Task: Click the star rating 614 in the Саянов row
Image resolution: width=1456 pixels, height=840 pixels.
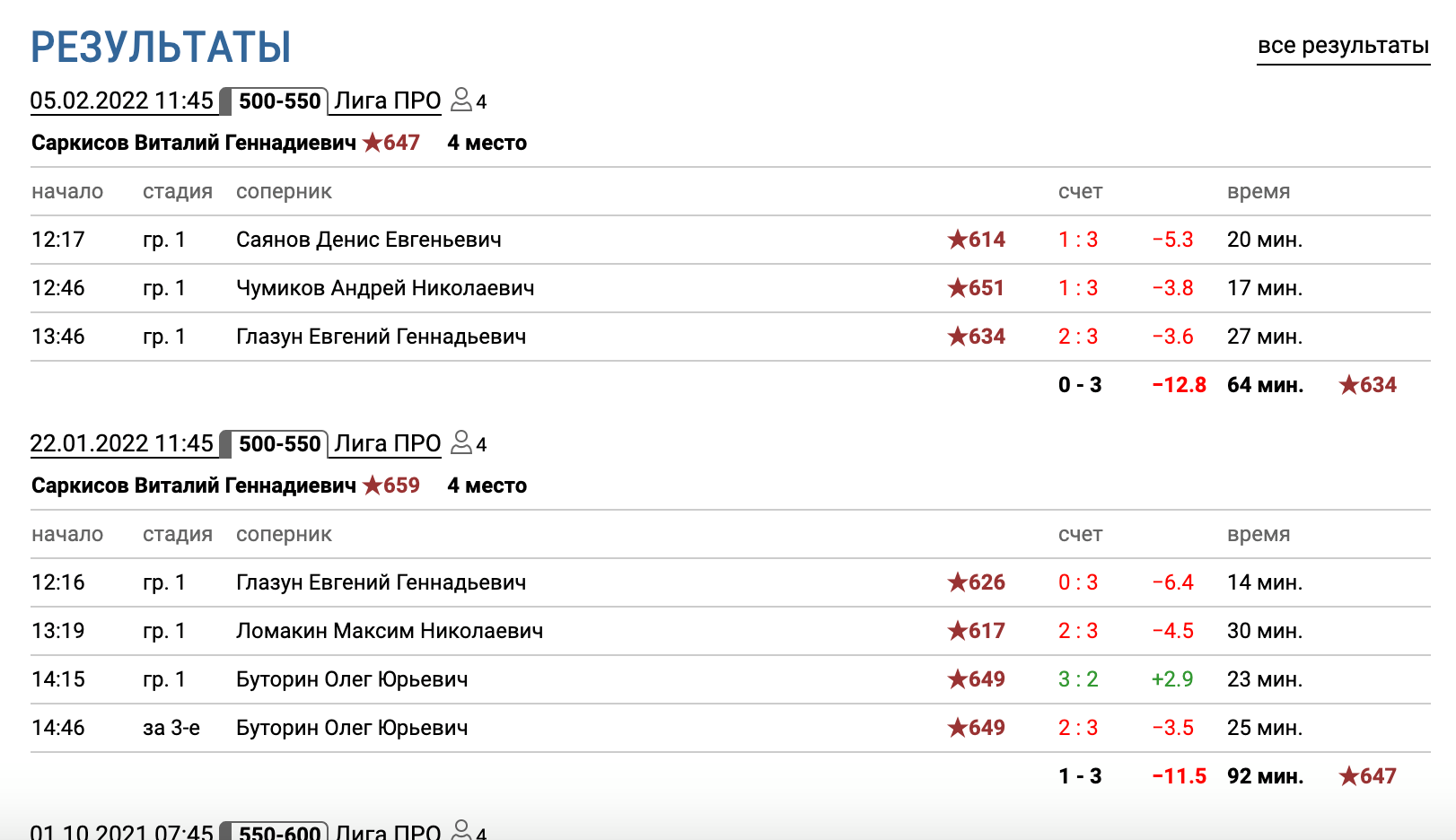Action: tap(977, 240)
